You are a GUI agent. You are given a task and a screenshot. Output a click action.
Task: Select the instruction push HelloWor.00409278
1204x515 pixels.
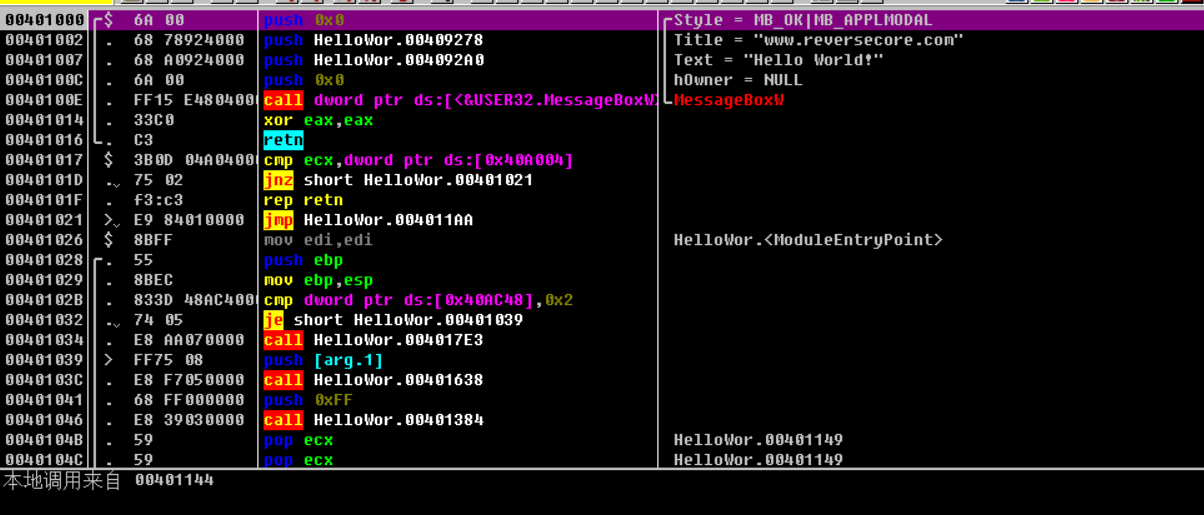(373, 40)
